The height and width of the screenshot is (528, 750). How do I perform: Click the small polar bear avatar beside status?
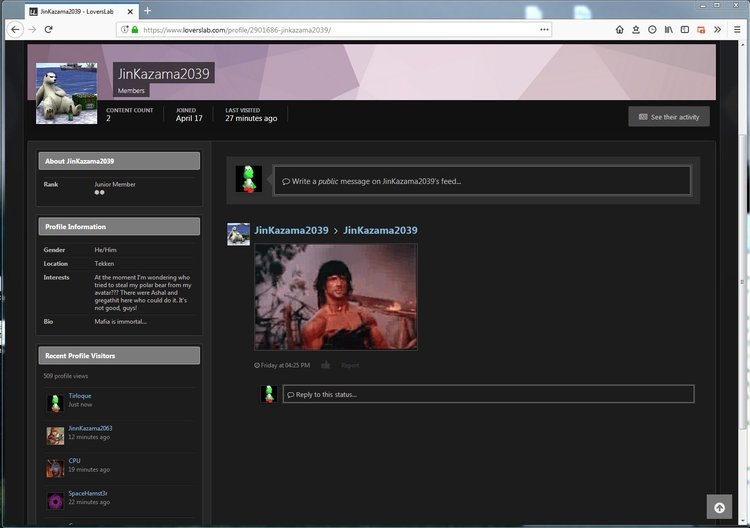point(238,234)
